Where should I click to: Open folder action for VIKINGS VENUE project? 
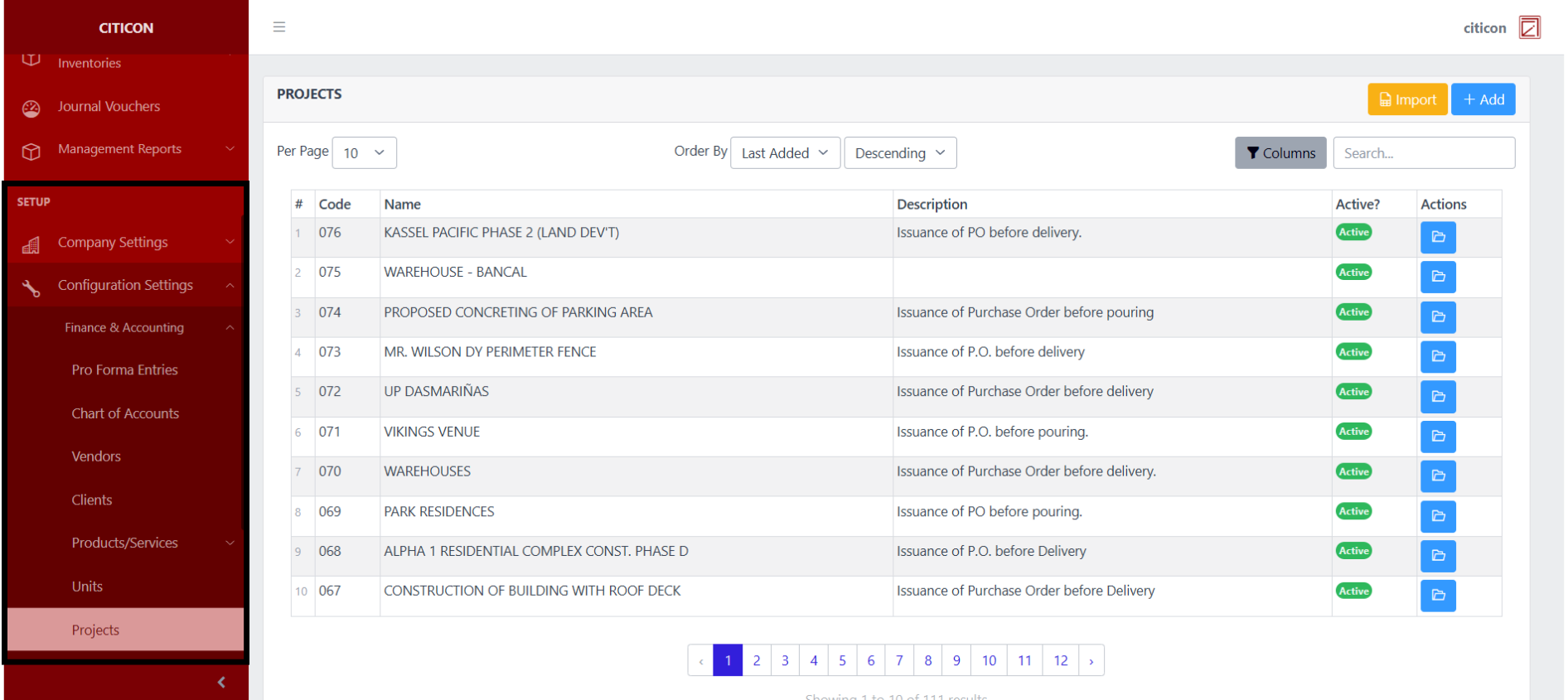(1437, 437)
